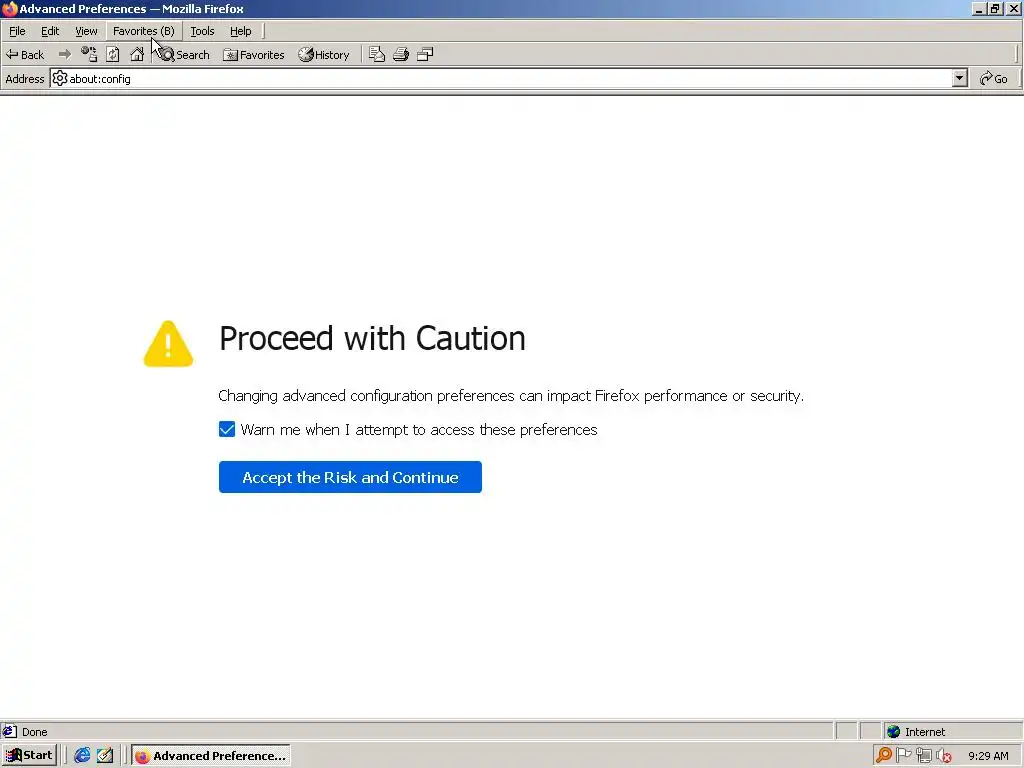Click the notepad quick launch icon
The width and height of the screenshot is (1024, 768).
pyautogui.click(x=105, y=756)
